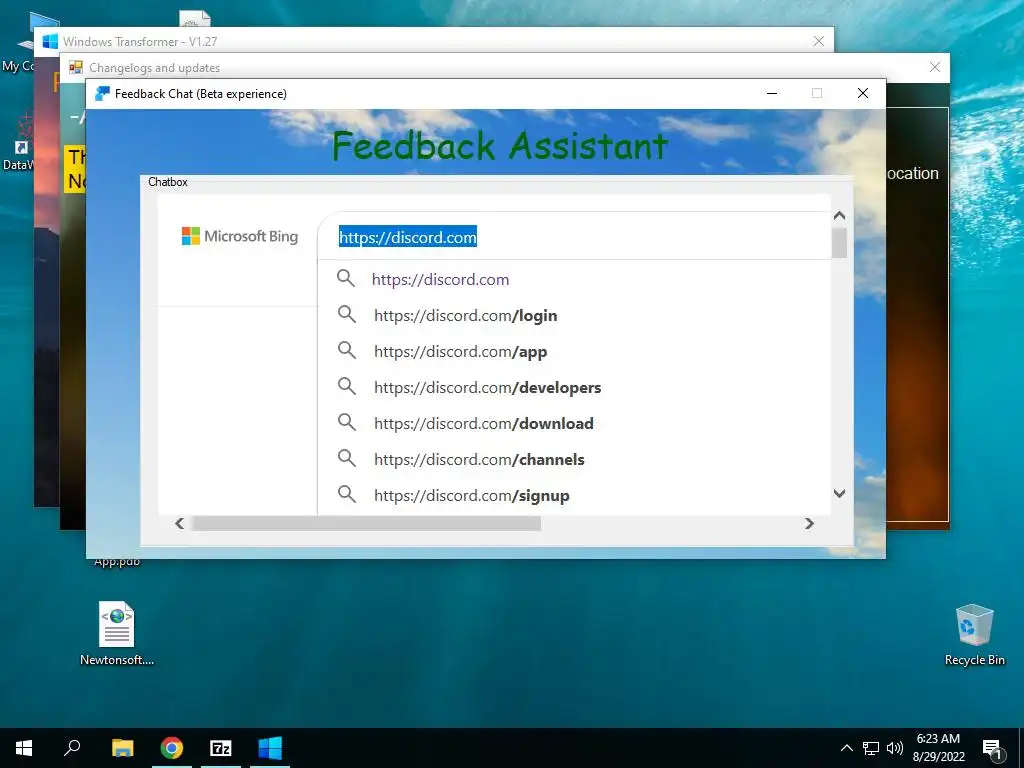1024x768 pixels.
Task: Click the chatbox vertical scrollbar up arrow
Action: 840,216
